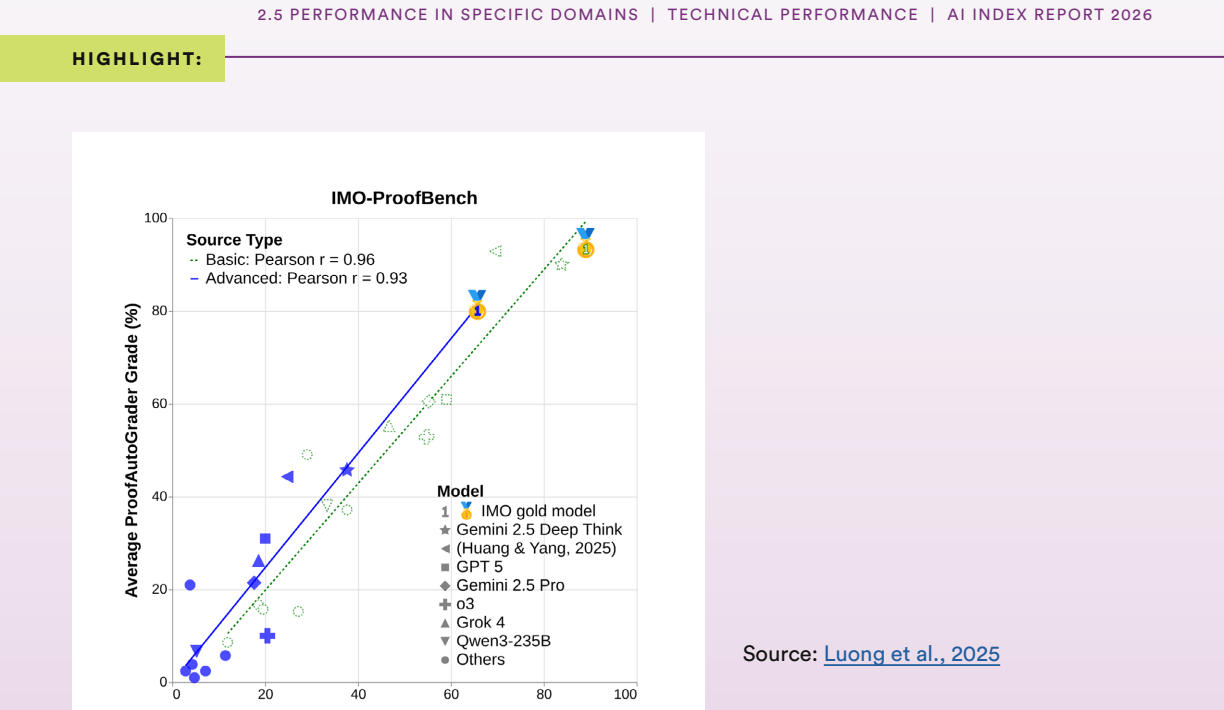Viewport: 1224px width, 710px height.
Task: Select the green outlined square data point
Action: [446, 399]
